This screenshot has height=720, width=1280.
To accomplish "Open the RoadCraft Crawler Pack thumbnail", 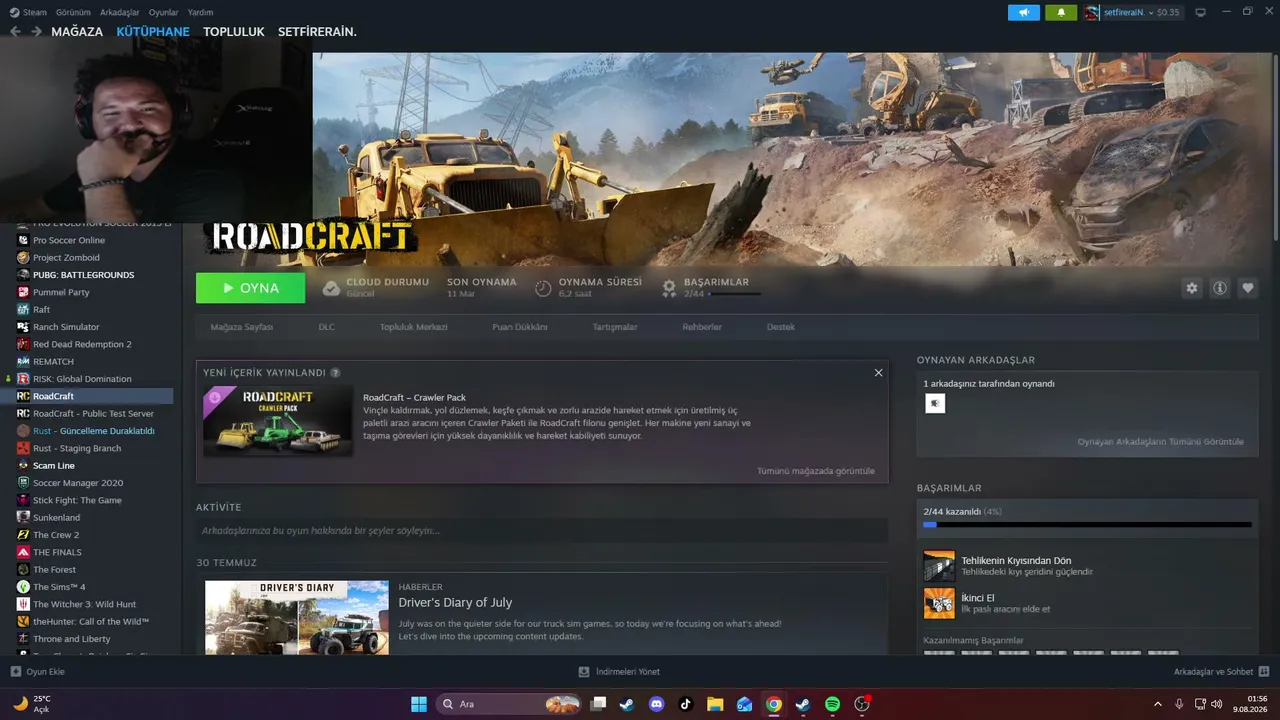I will click(278, 421).
